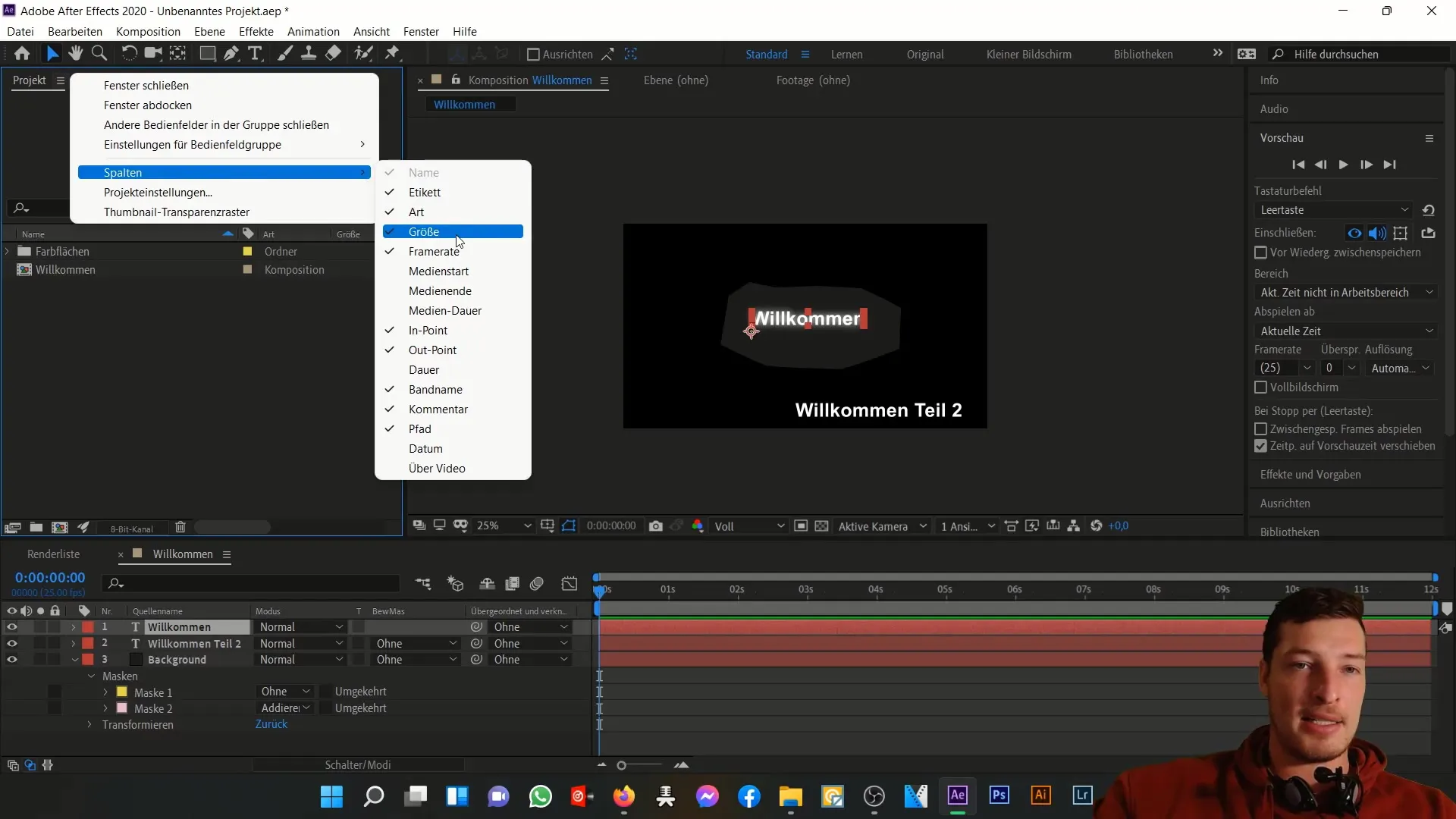Image resolution: width=1456 pixels, height=819 pixels.
Task: Switch to Renderliste tab
Action: [x=53, y=554]
